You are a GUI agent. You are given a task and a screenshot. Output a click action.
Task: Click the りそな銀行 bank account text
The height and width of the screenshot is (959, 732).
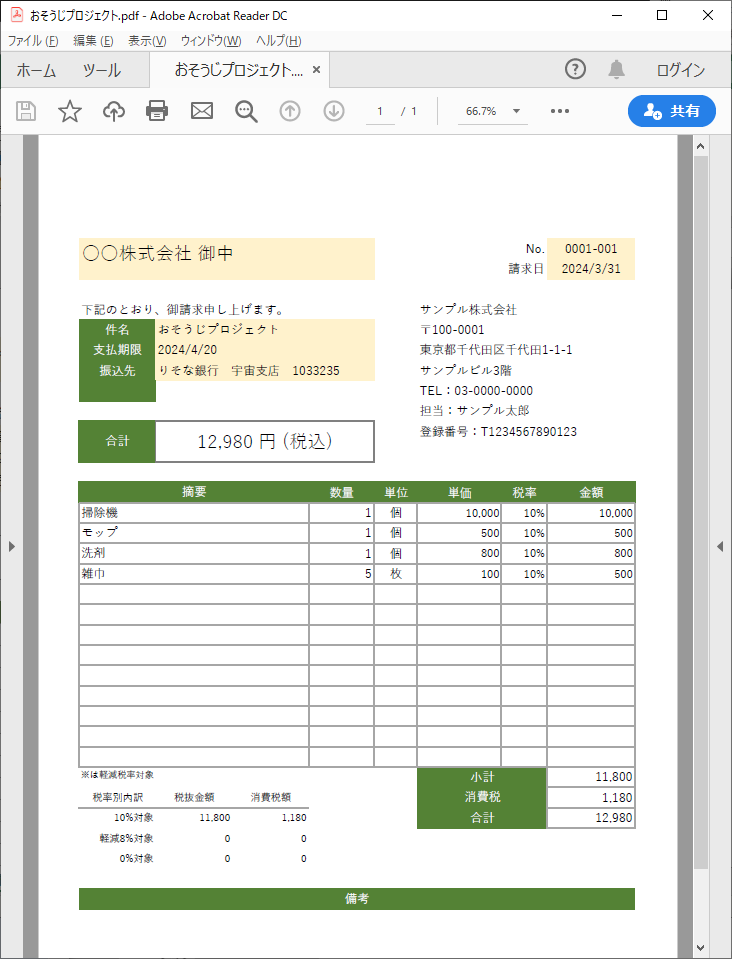[x=249, y=371]
